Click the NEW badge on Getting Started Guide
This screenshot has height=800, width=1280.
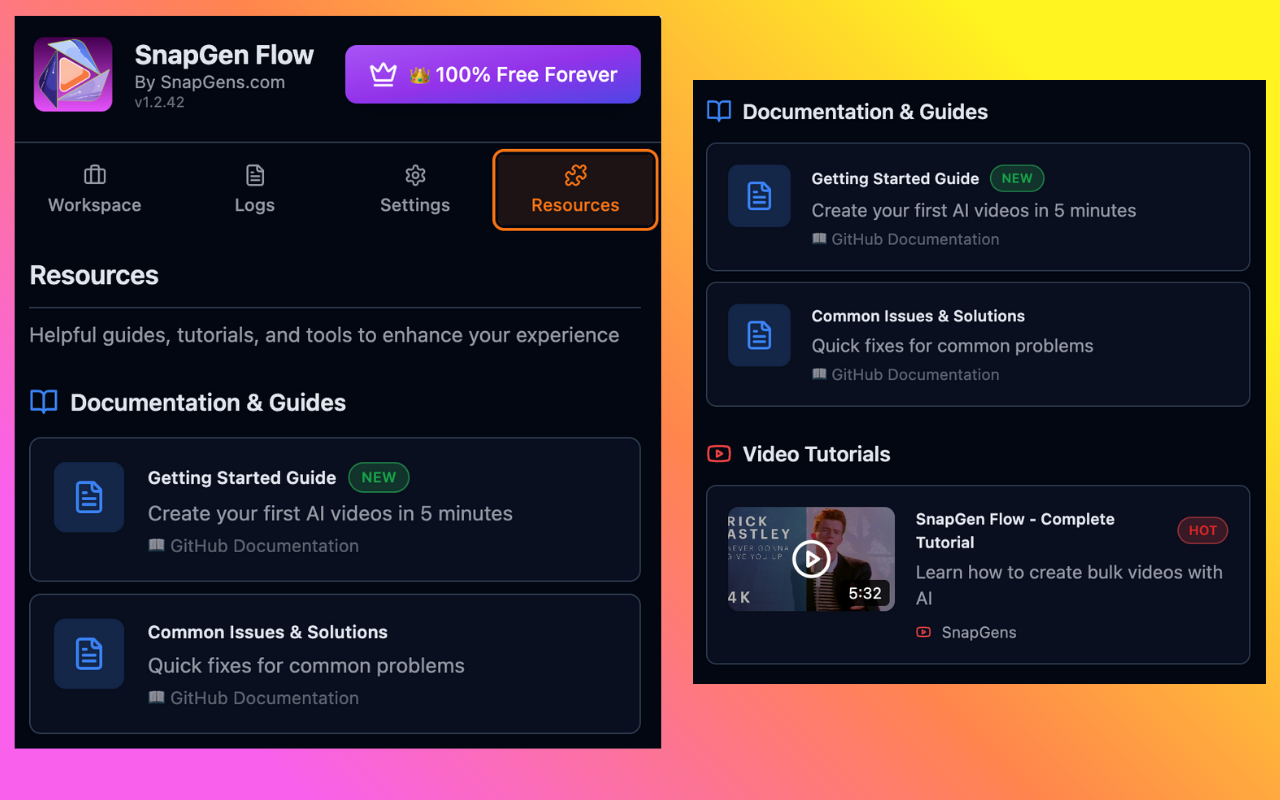click(x=378, y=477)
